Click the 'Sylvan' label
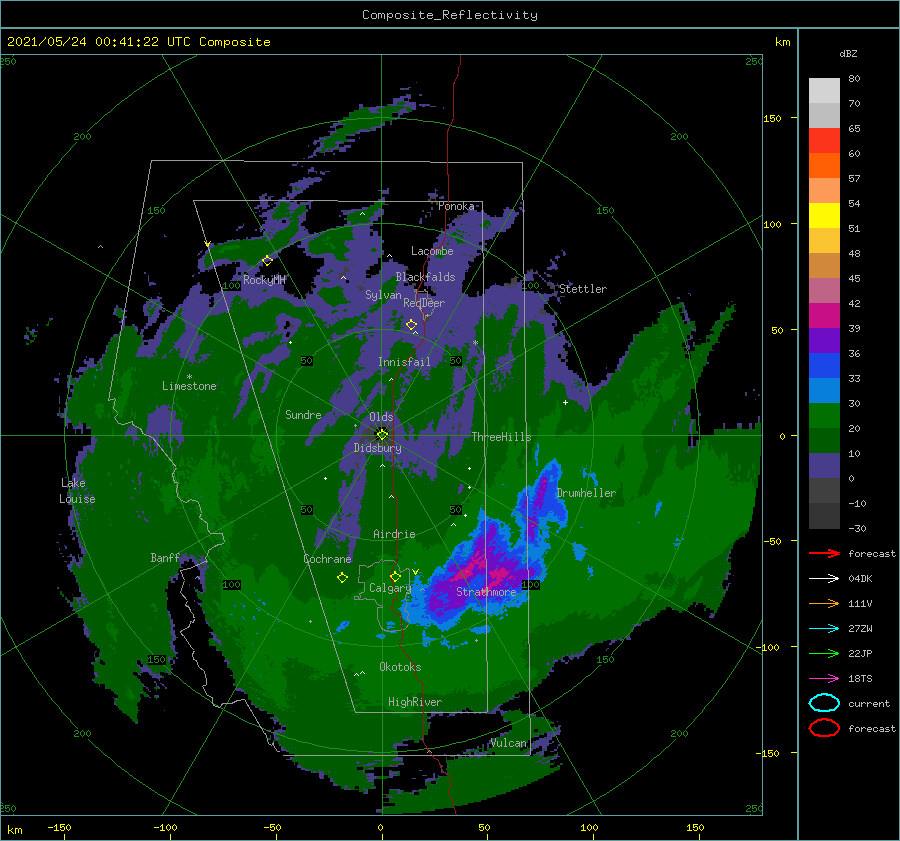The height and width of the screenshot is (841, 900). [383, 295]
